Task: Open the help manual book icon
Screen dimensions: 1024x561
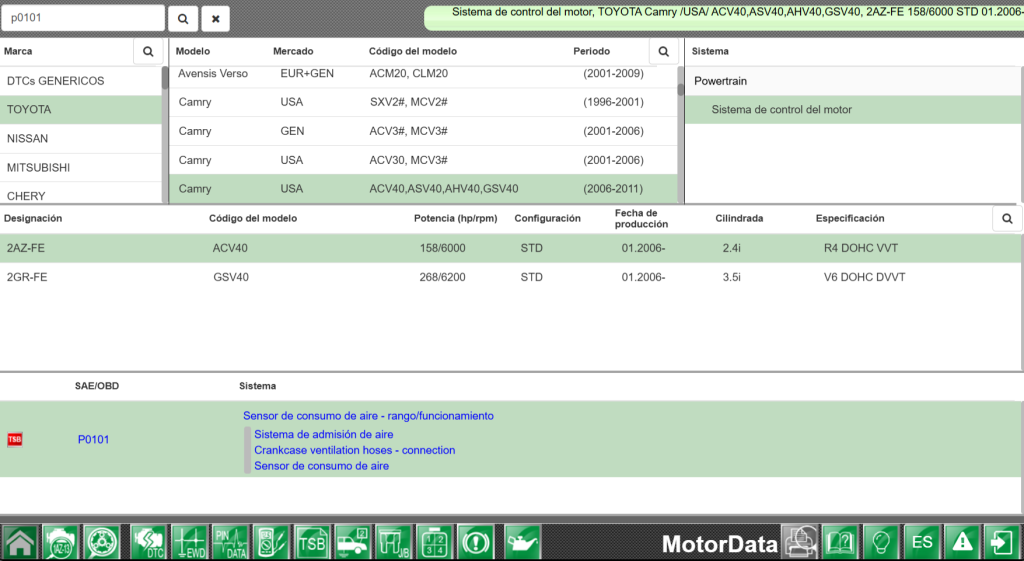Action: 840,542
